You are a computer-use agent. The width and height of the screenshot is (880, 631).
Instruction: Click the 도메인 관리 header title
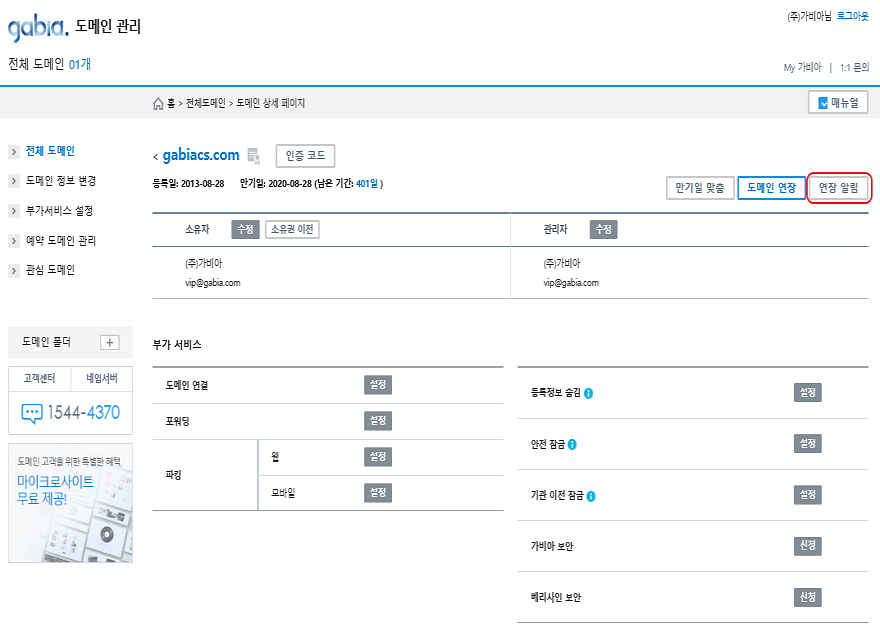point(108,26)
